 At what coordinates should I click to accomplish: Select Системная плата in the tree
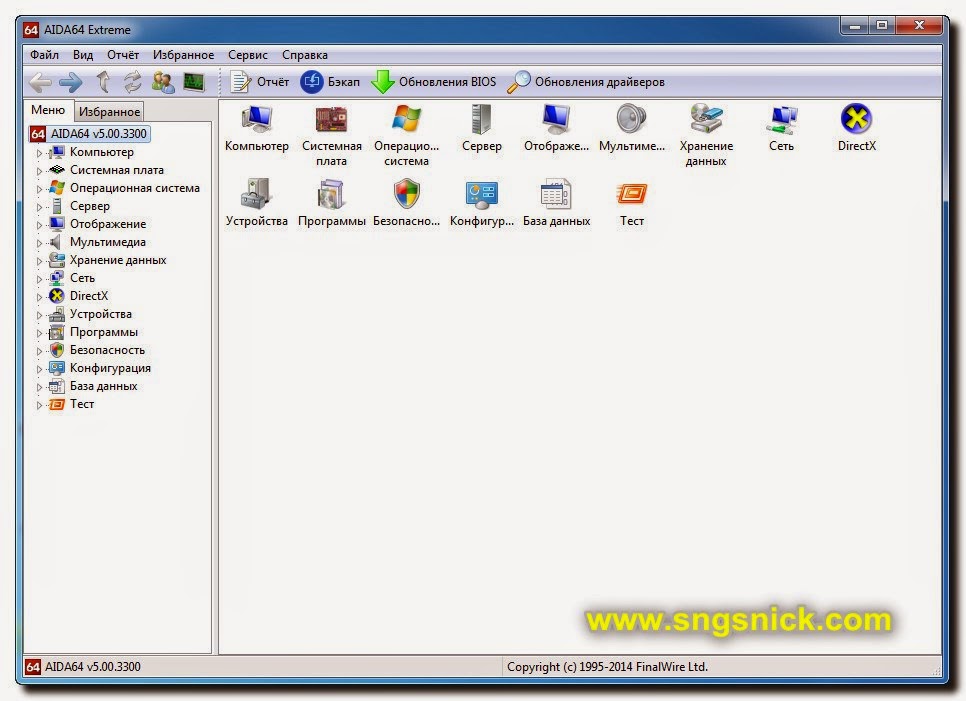tap(116, 170)
